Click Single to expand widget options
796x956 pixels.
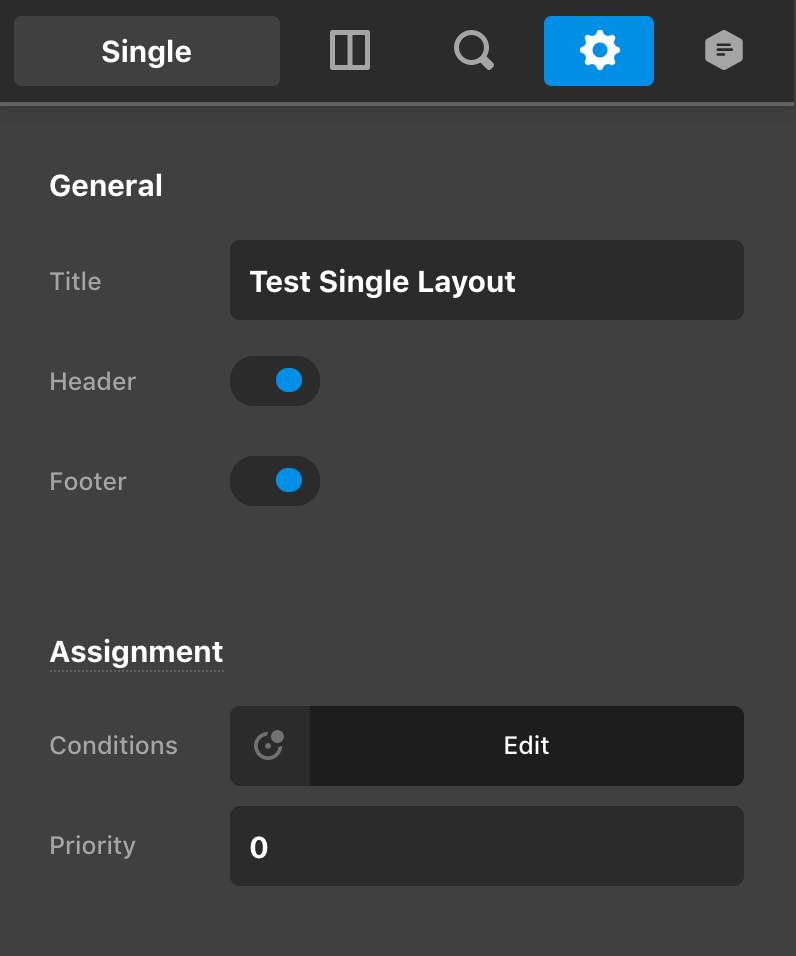(x=146, y=51)
